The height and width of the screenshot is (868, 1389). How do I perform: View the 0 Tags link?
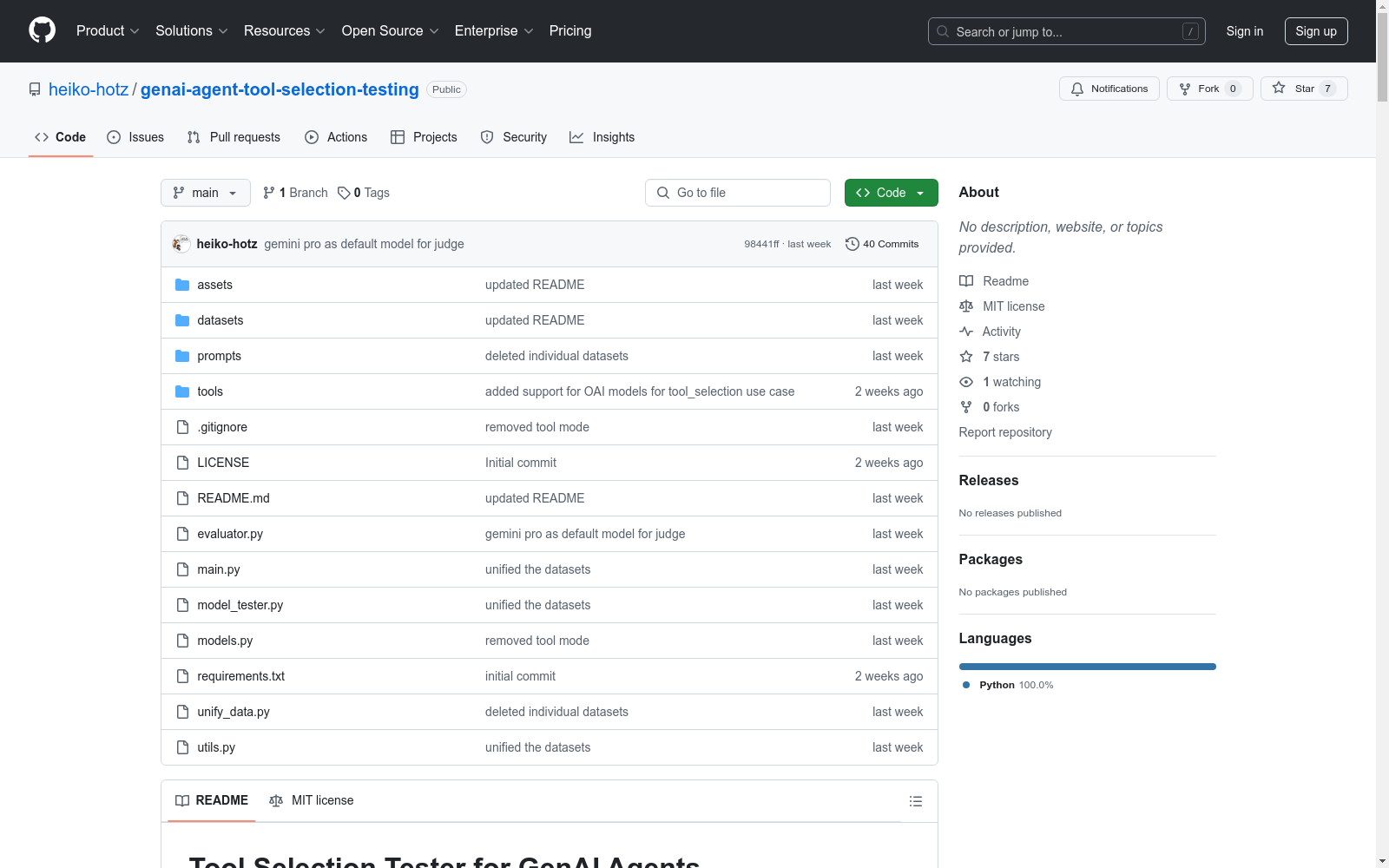(x=364, y=193)
